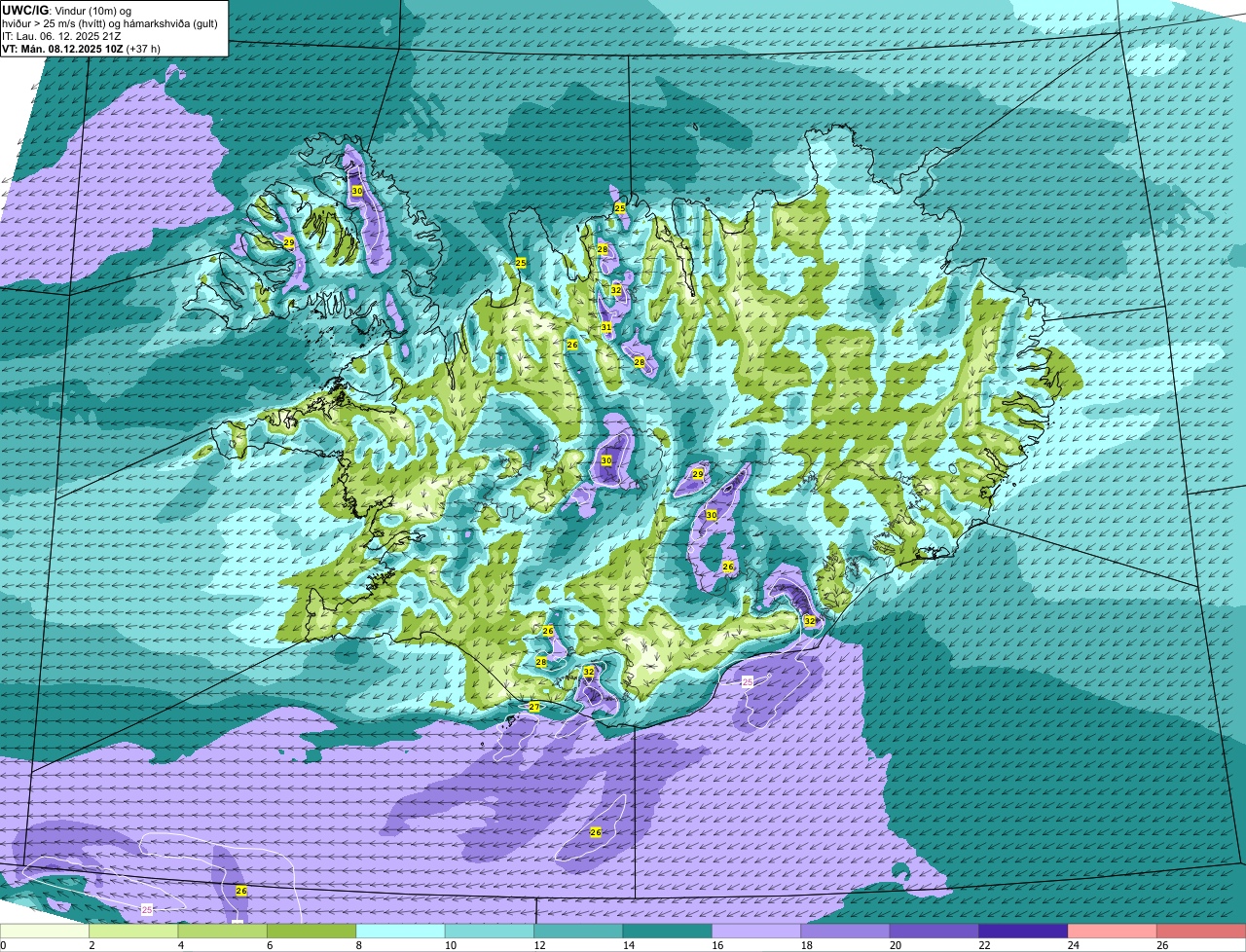Image resolution: width=1246 pixels, height=952 pixels.
Task: Click the 6–8 m/s olive green legend swatch
Action: coord(311,932)
